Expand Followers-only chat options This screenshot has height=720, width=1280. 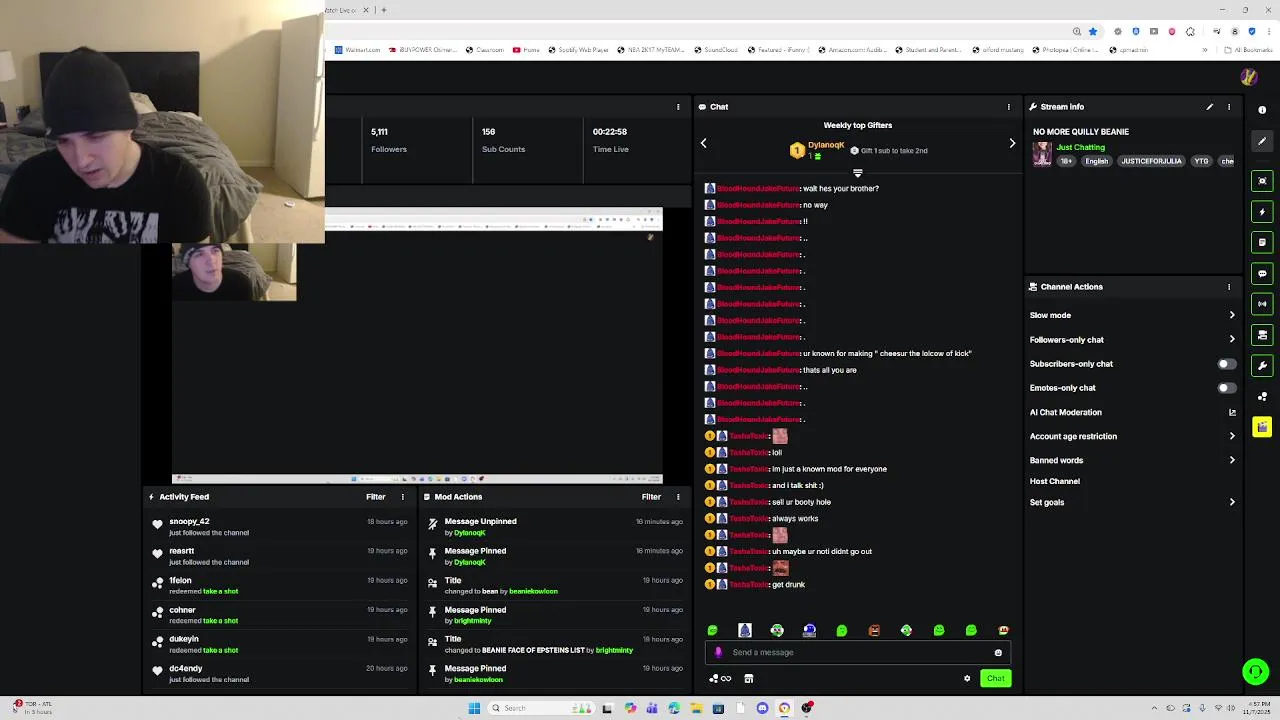coord(1232,340)
